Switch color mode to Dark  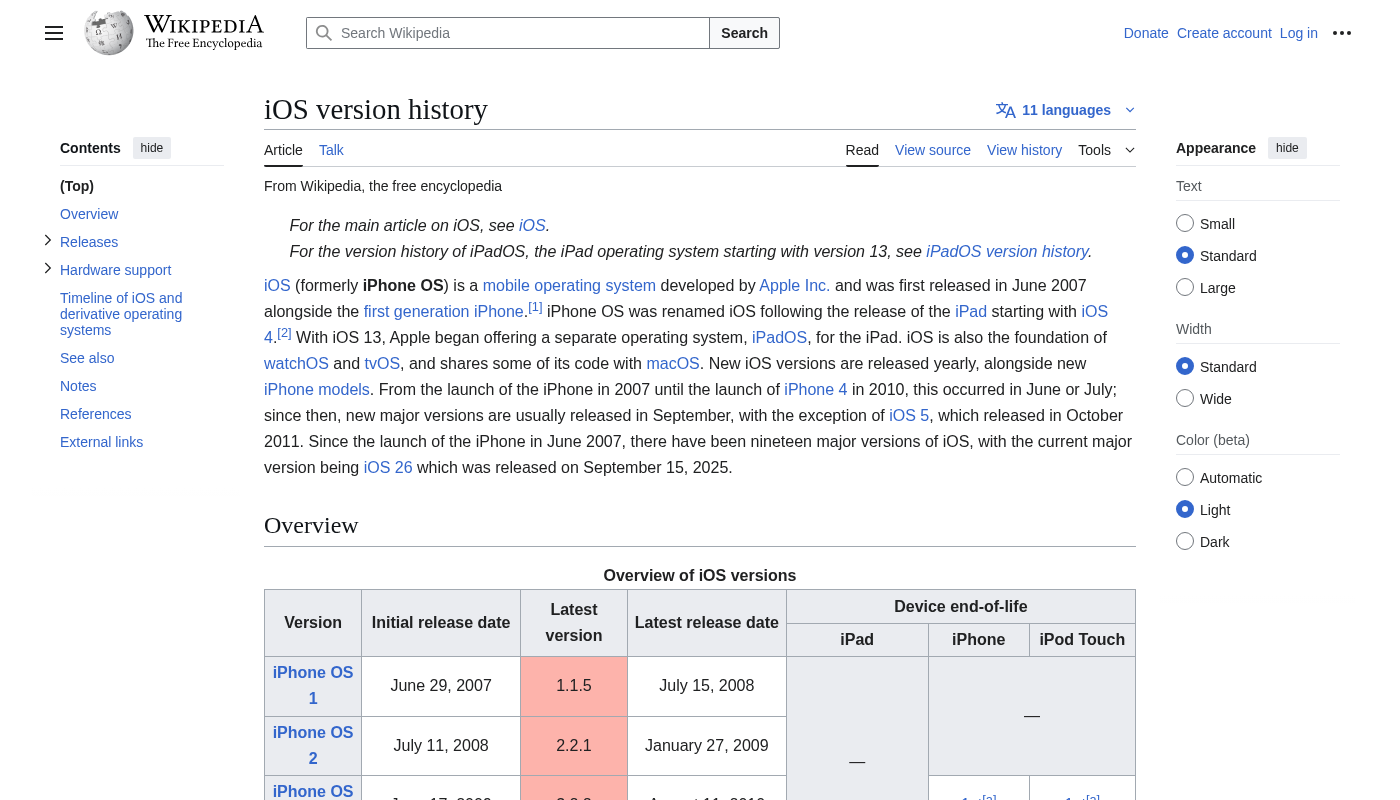point(1185,542)
